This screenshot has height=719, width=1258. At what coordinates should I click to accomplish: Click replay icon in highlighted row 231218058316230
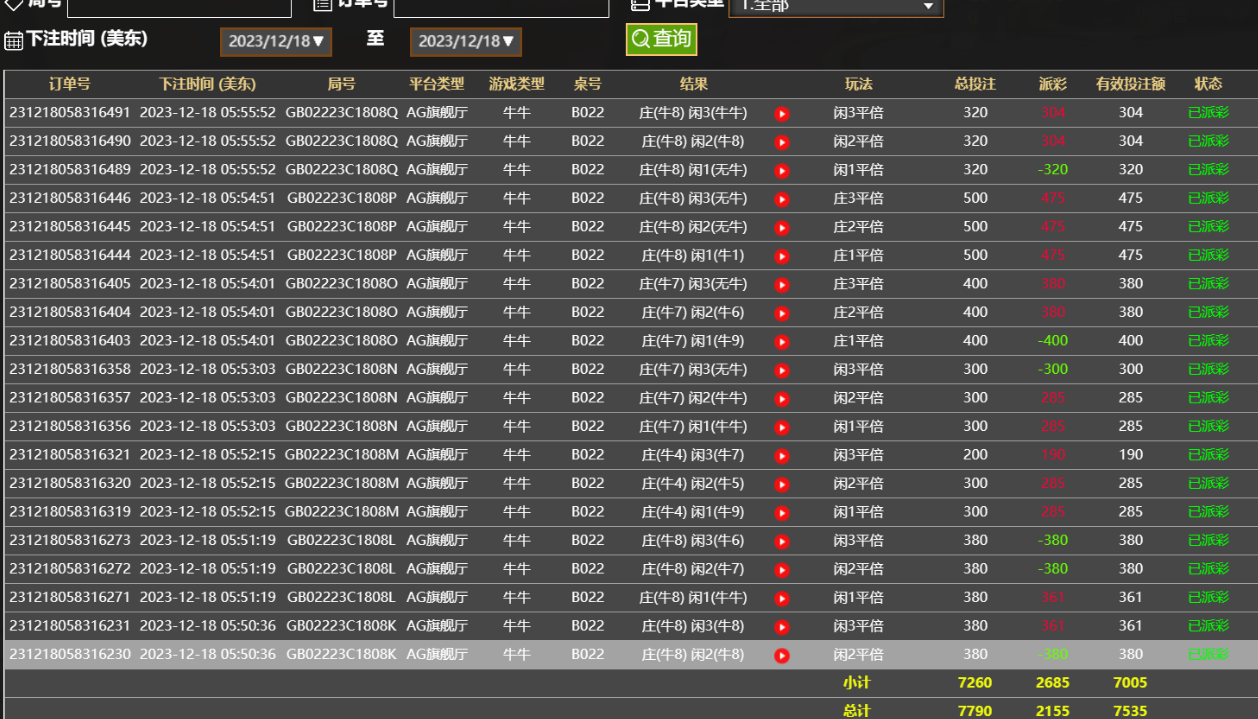click(x=782, y=656)
